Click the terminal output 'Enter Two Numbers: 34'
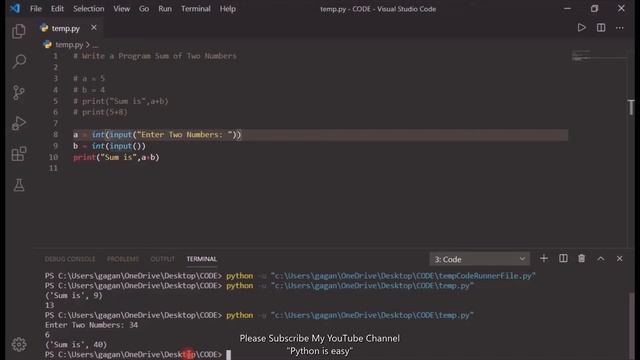 pos(91,325)
